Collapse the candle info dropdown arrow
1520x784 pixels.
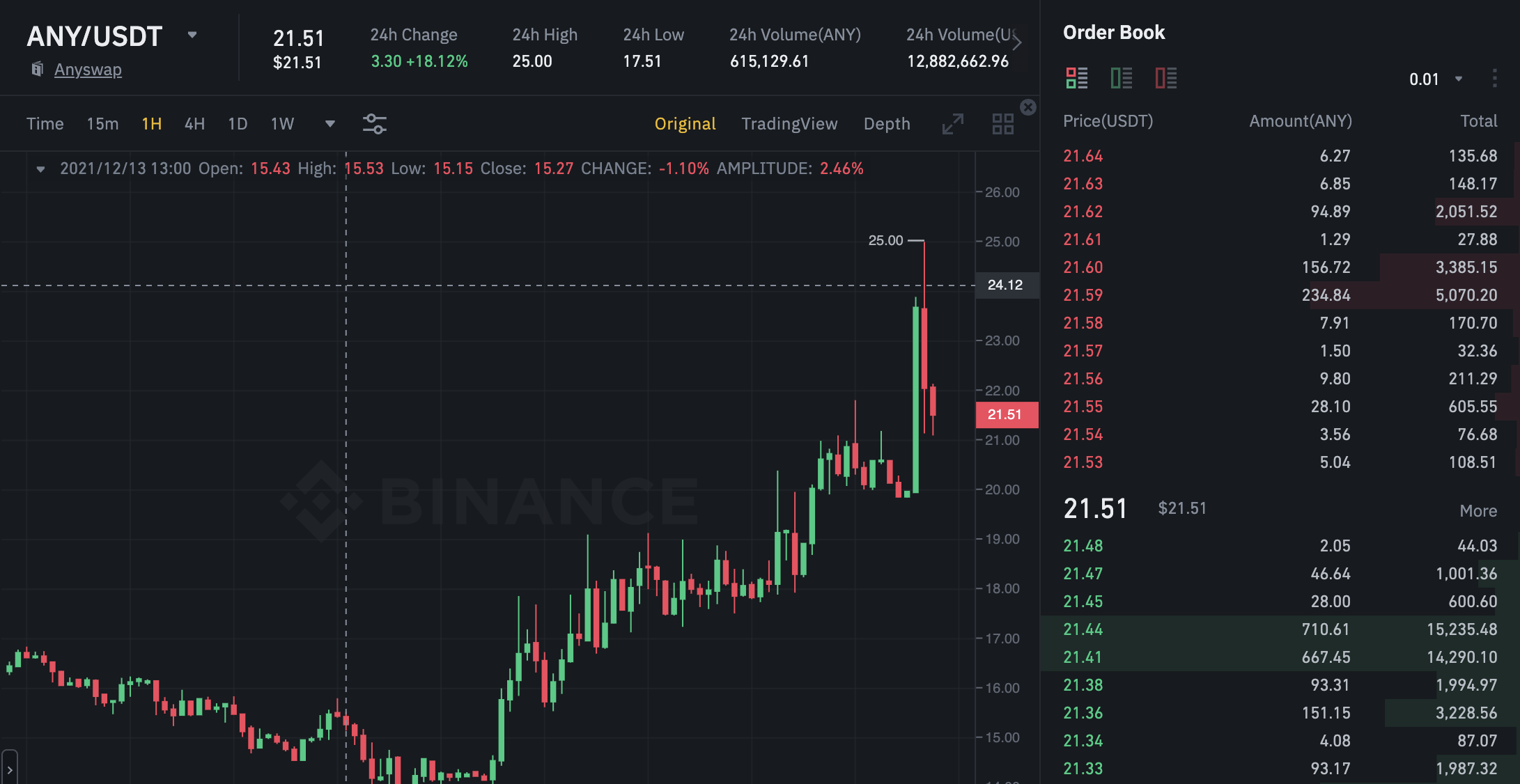(x=40, y=169)
